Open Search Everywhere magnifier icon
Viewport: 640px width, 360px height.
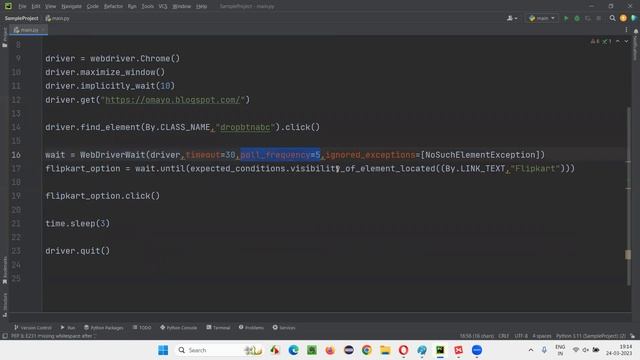(612, 18)
